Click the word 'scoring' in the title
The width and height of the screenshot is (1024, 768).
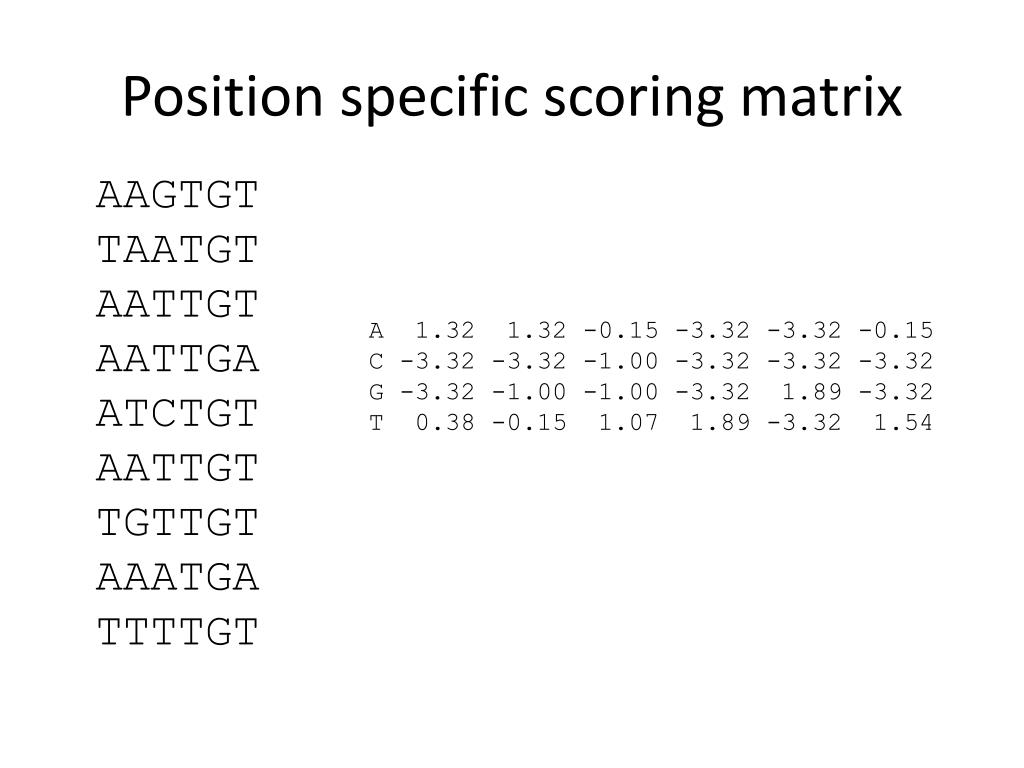click(x=633, y=101)
